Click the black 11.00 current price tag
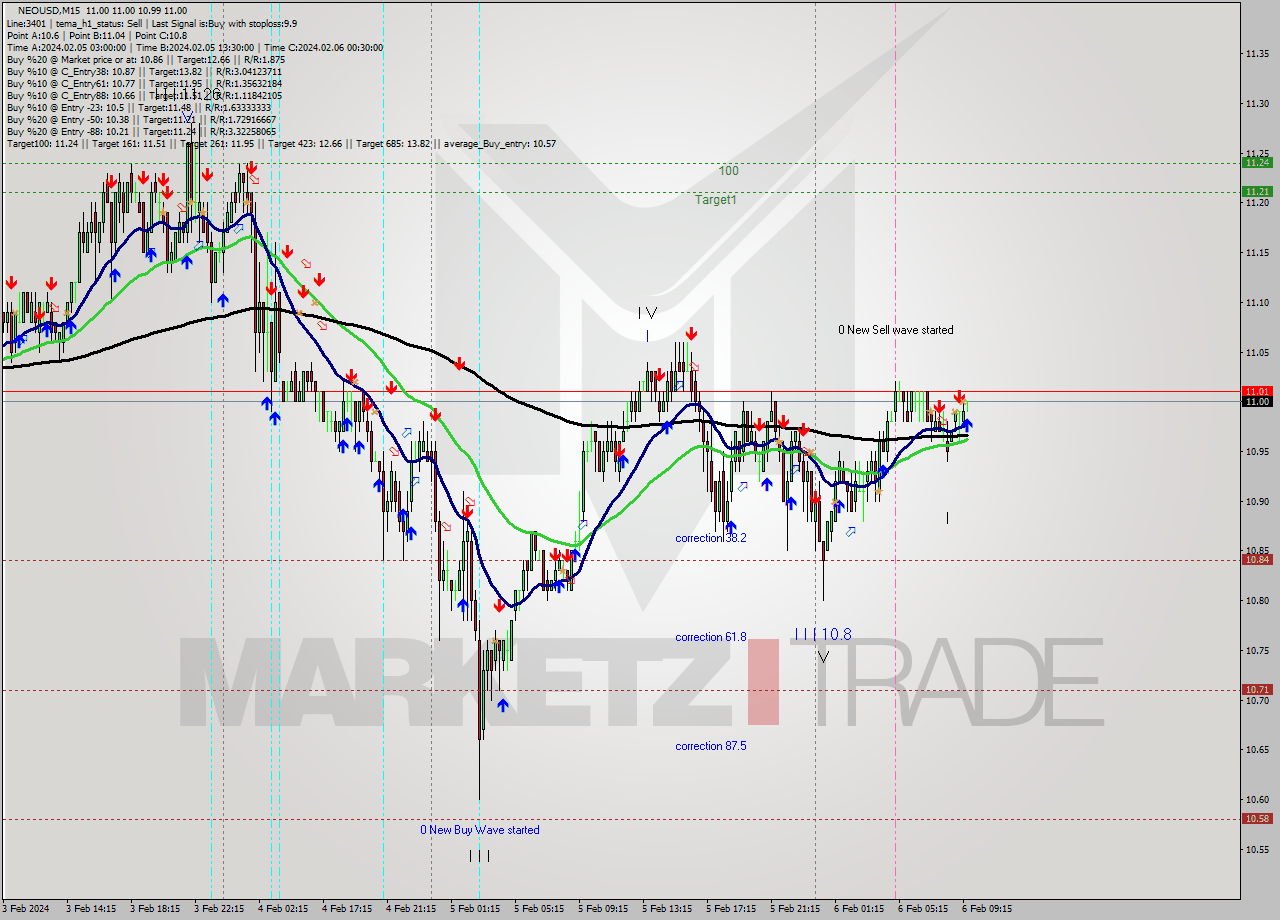Image resolution: width=1280 pixels, height=920 pixels. [1257, 401]
